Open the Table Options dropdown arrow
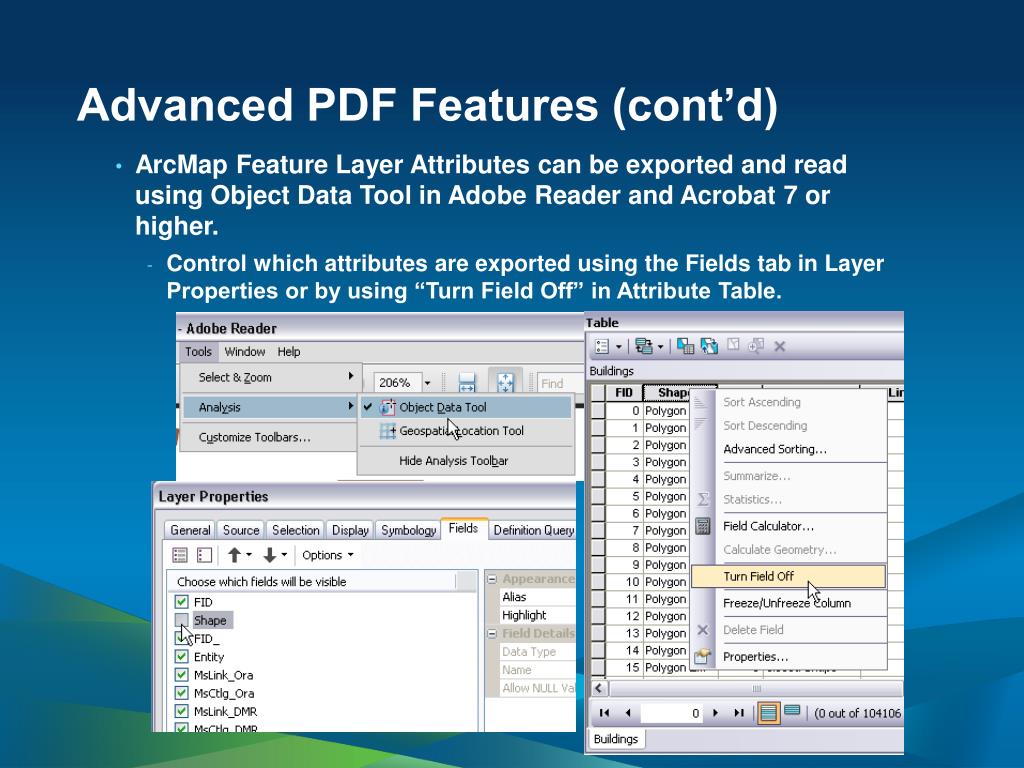The height and width of the screenshot is (768, 1024). (618, 347)
